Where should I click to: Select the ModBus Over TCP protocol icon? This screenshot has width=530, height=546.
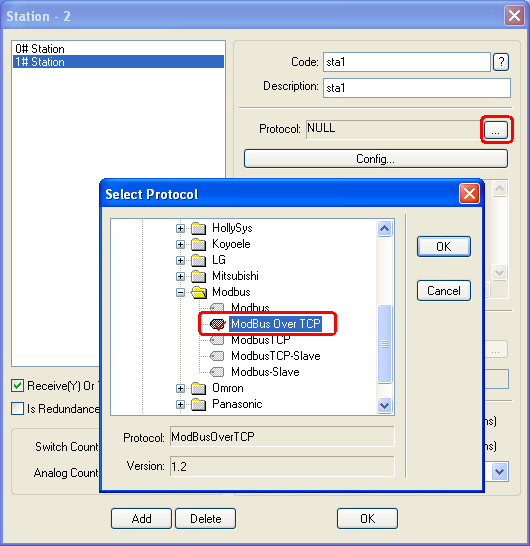218,324
